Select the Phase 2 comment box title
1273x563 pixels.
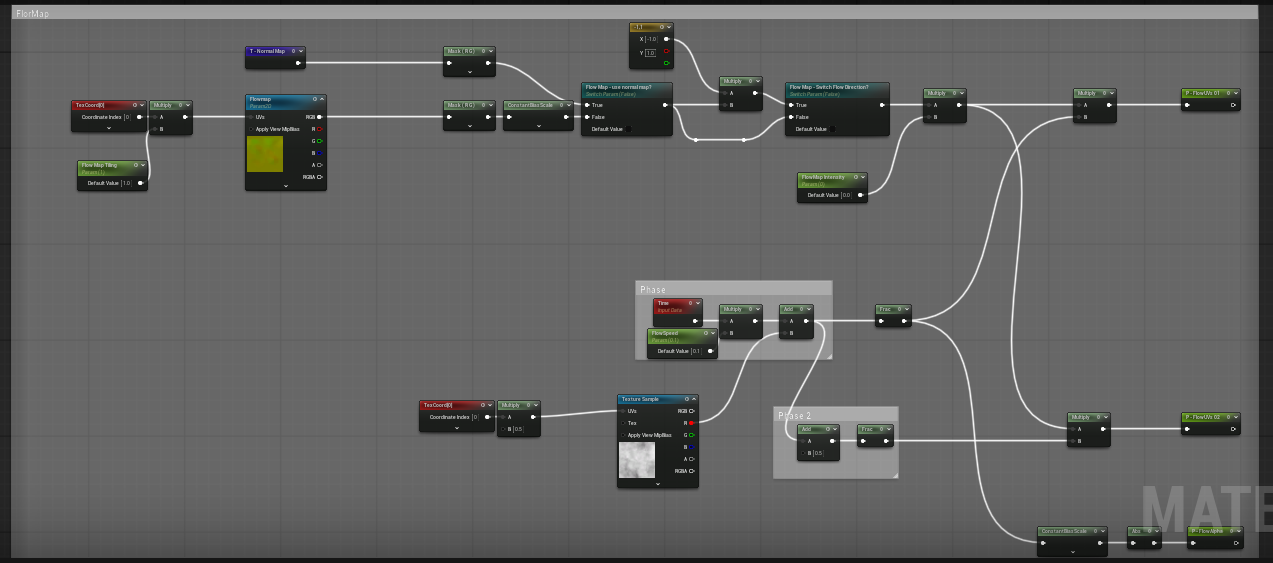pos(795,415)
